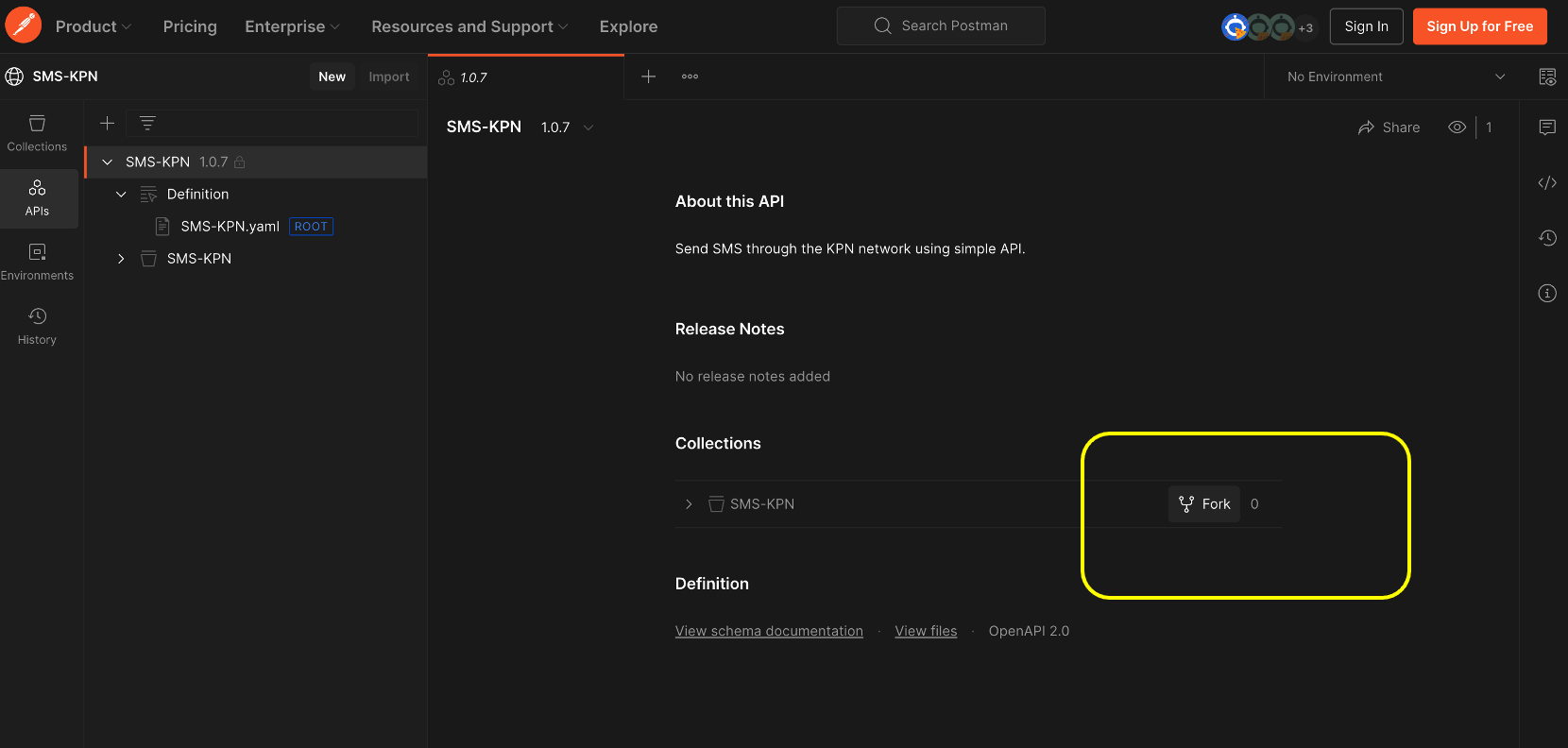Open the environment quick look icon
Viewport: 1568px width, 748px height.
coord(1547,76)
